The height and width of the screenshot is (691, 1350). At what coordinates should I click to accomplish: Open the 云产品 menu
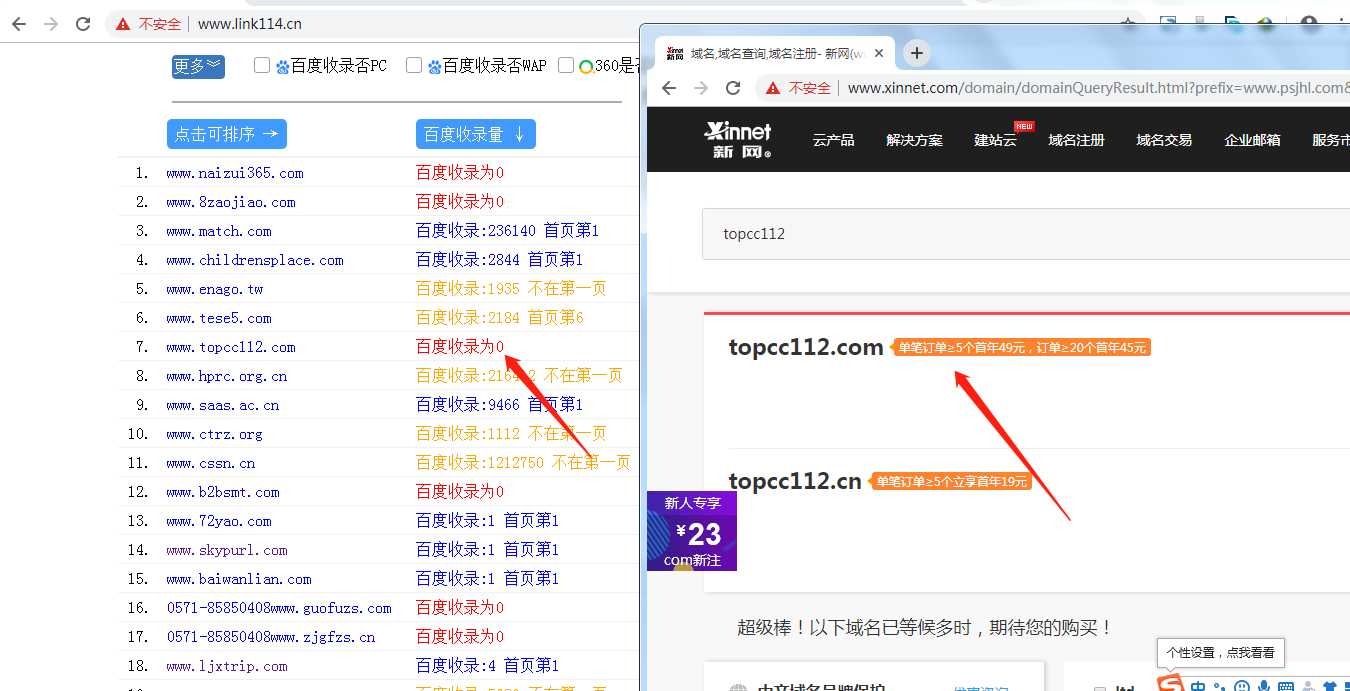[x=833, y=140]
